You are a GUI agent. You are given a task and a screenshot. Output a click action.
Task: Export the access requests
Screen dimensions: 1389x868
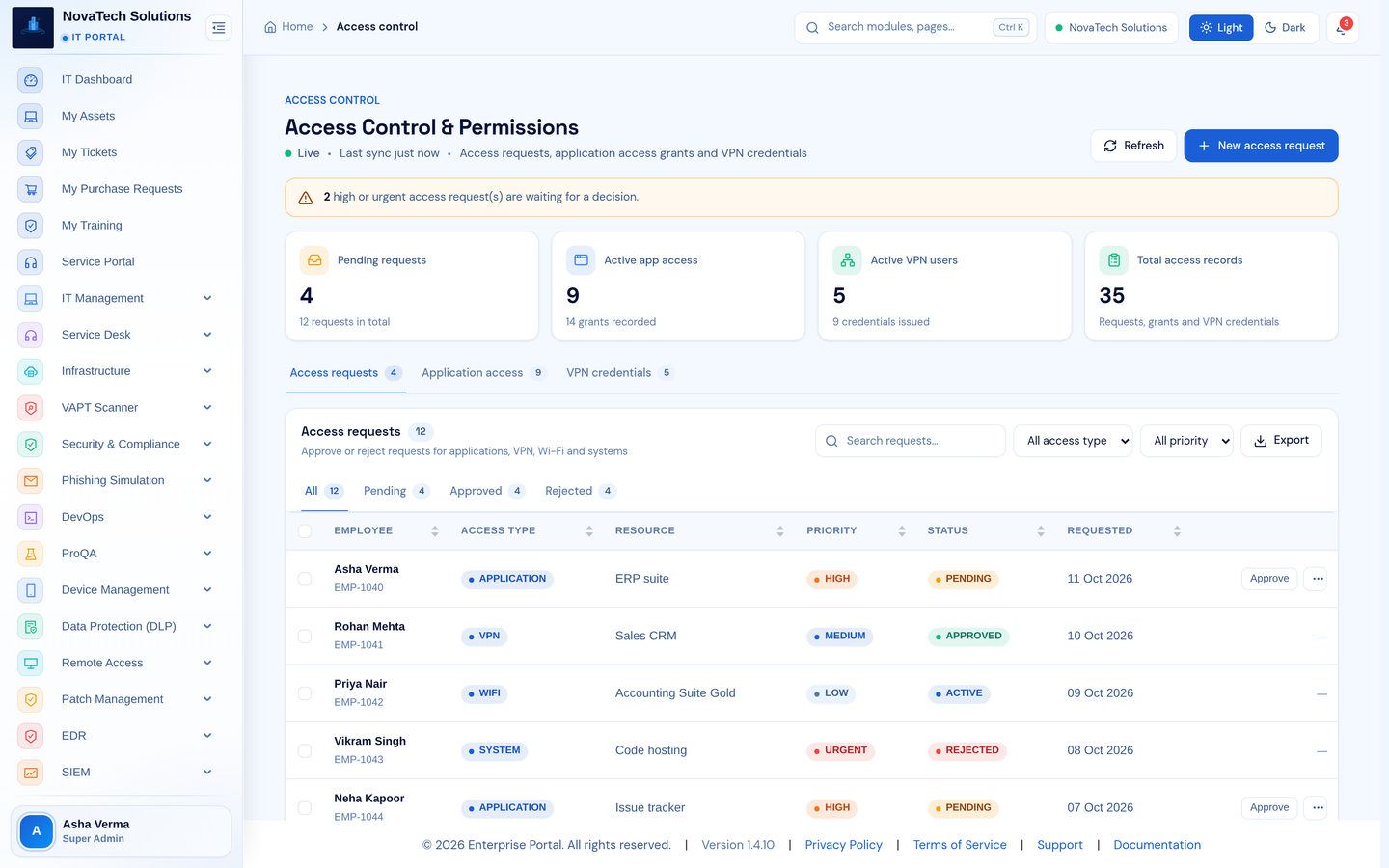[1281, 441]
